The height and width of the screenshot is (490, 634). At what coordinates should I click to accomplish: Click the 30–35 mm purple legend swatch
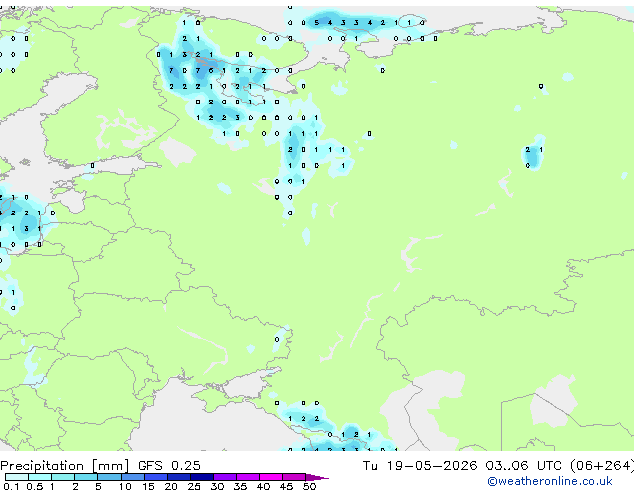(225, 477)
